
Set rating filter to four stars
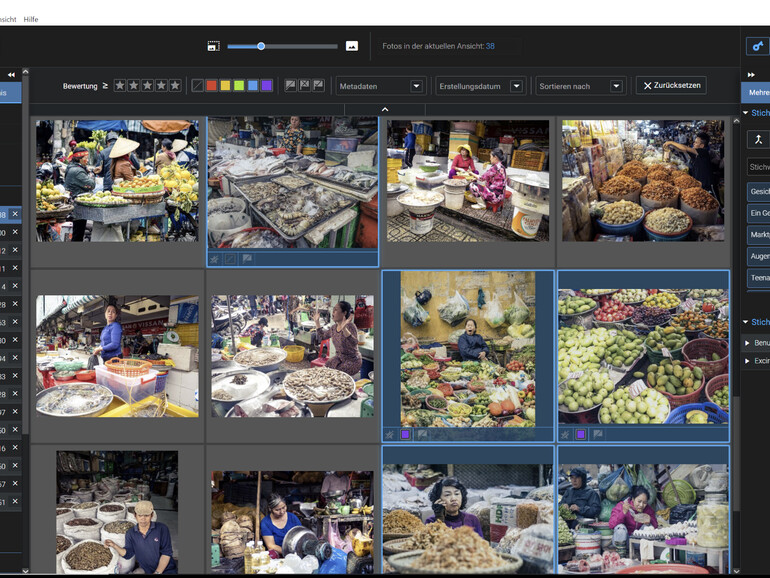pyautogui.click(x=161, y=85)
